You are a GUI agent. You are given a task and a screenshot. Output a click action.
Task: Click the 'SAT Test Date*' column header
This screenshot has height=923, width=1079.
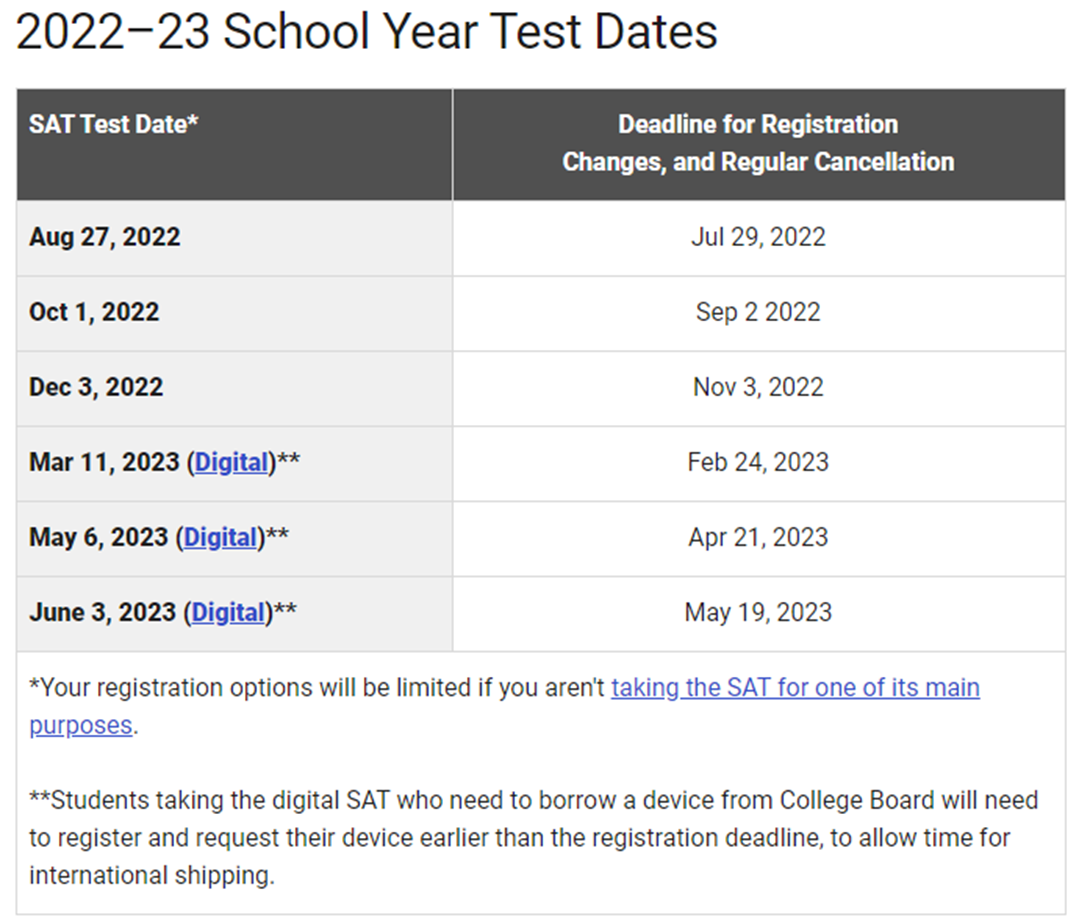(x=235, y=145)
